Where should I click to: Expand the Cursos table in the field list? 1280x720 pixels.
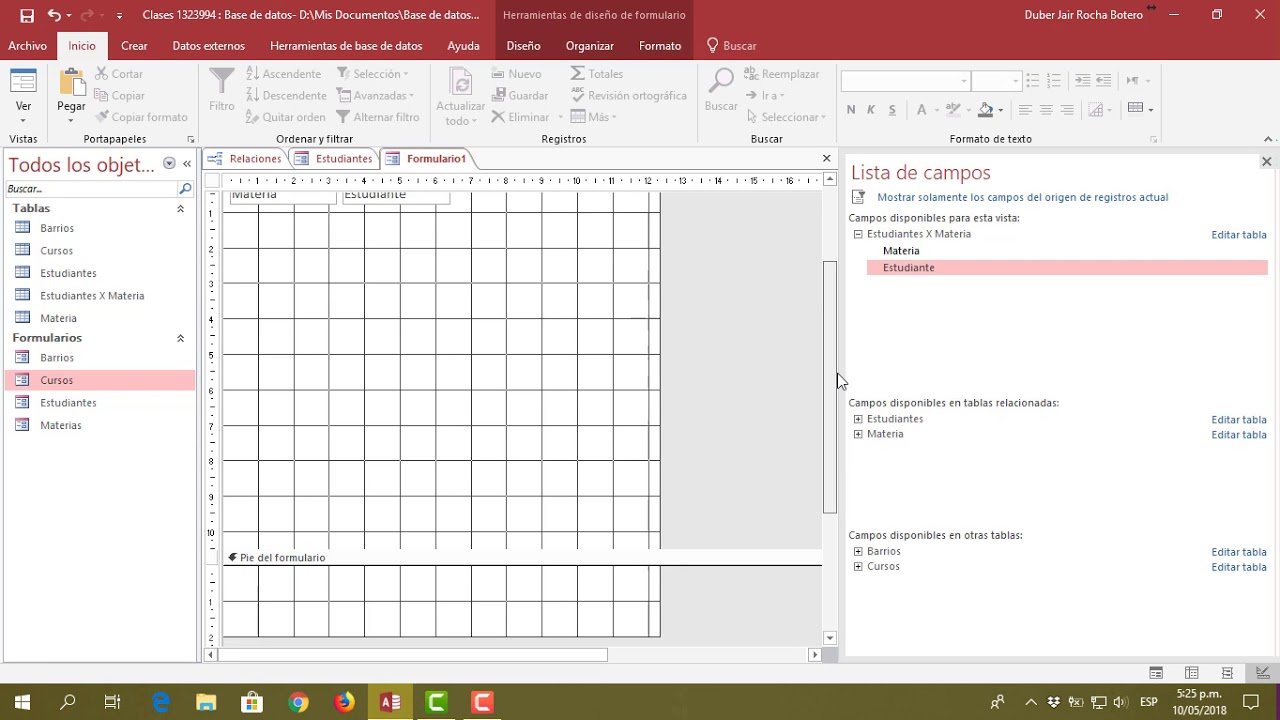(x=858, y=566)
